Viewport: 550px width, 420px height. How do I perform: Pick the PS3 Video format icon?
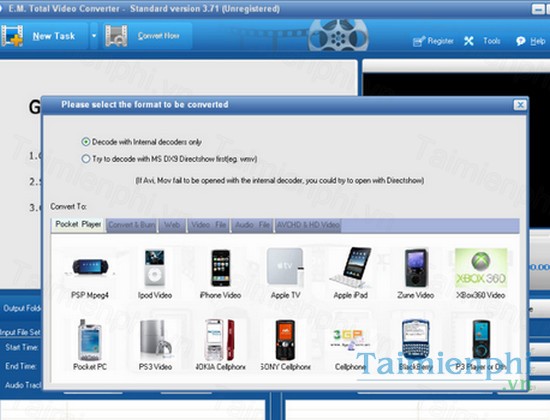[x=155, y=340]
